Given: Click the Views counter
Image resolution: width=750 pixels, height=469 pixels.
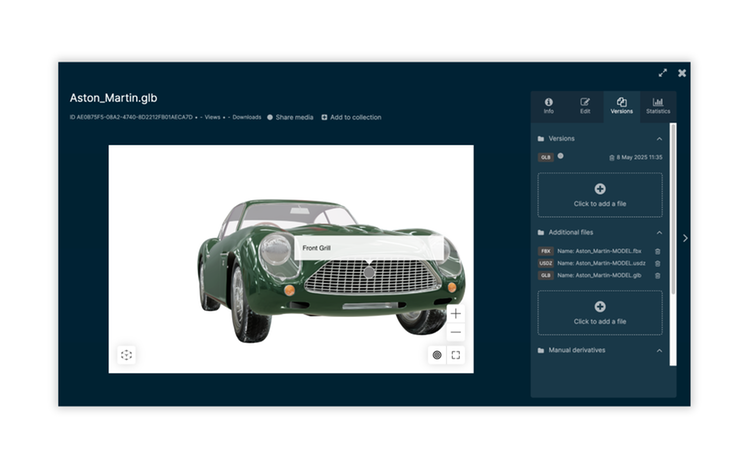Looking at the screenshot, I should 210,117.
